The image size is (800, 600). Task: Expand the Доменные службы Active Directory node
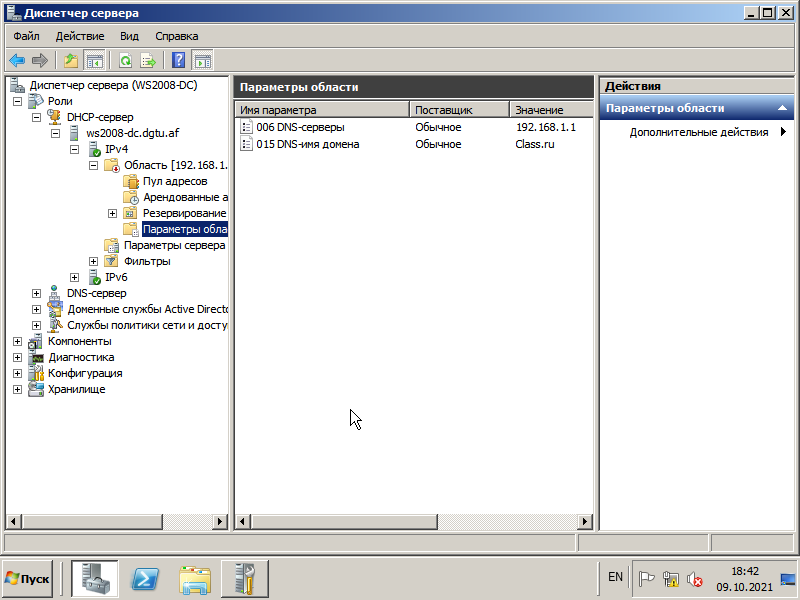point(36,309)
